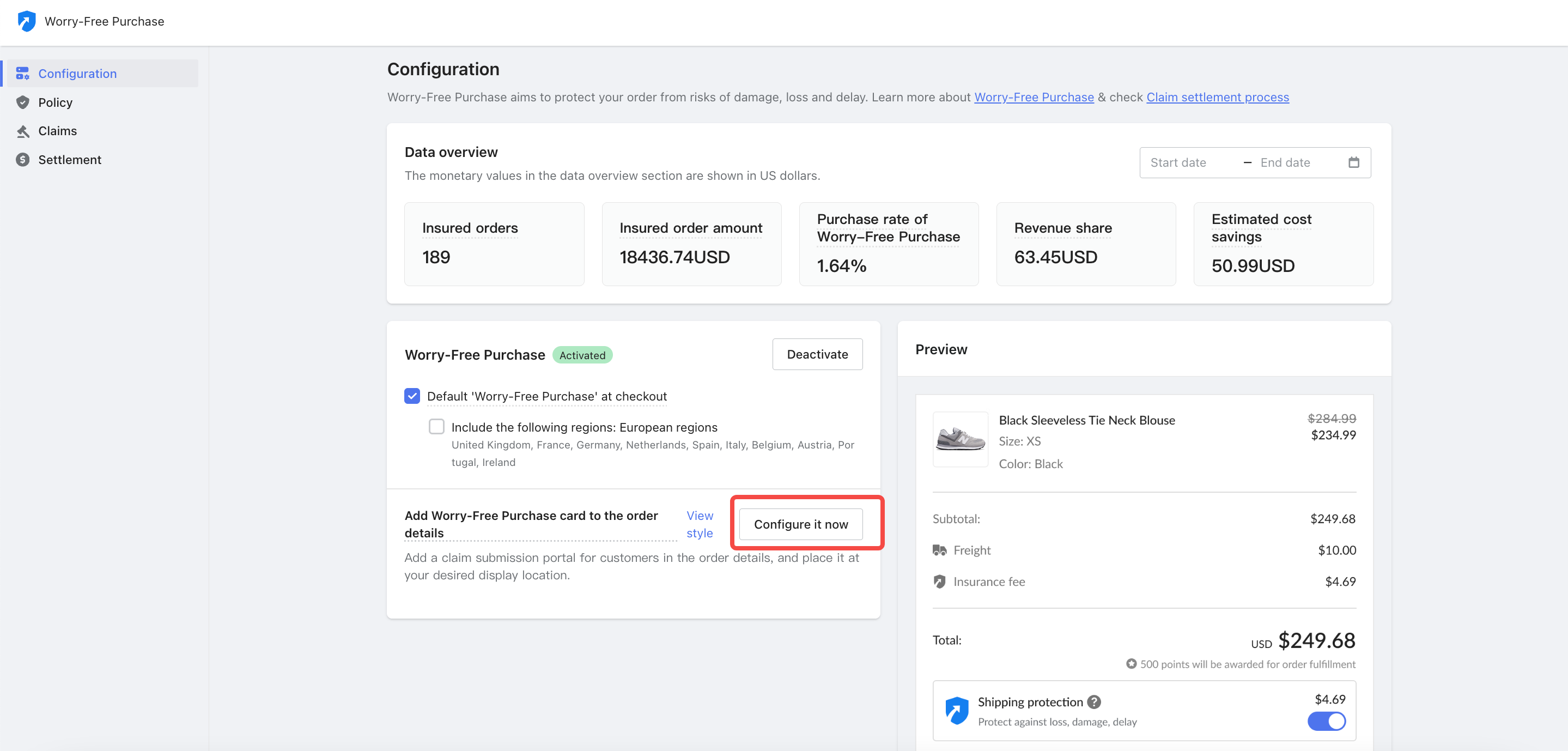The image size is (1568, 751).
Task: Click the Deactivate button
Action: [817, 354]
